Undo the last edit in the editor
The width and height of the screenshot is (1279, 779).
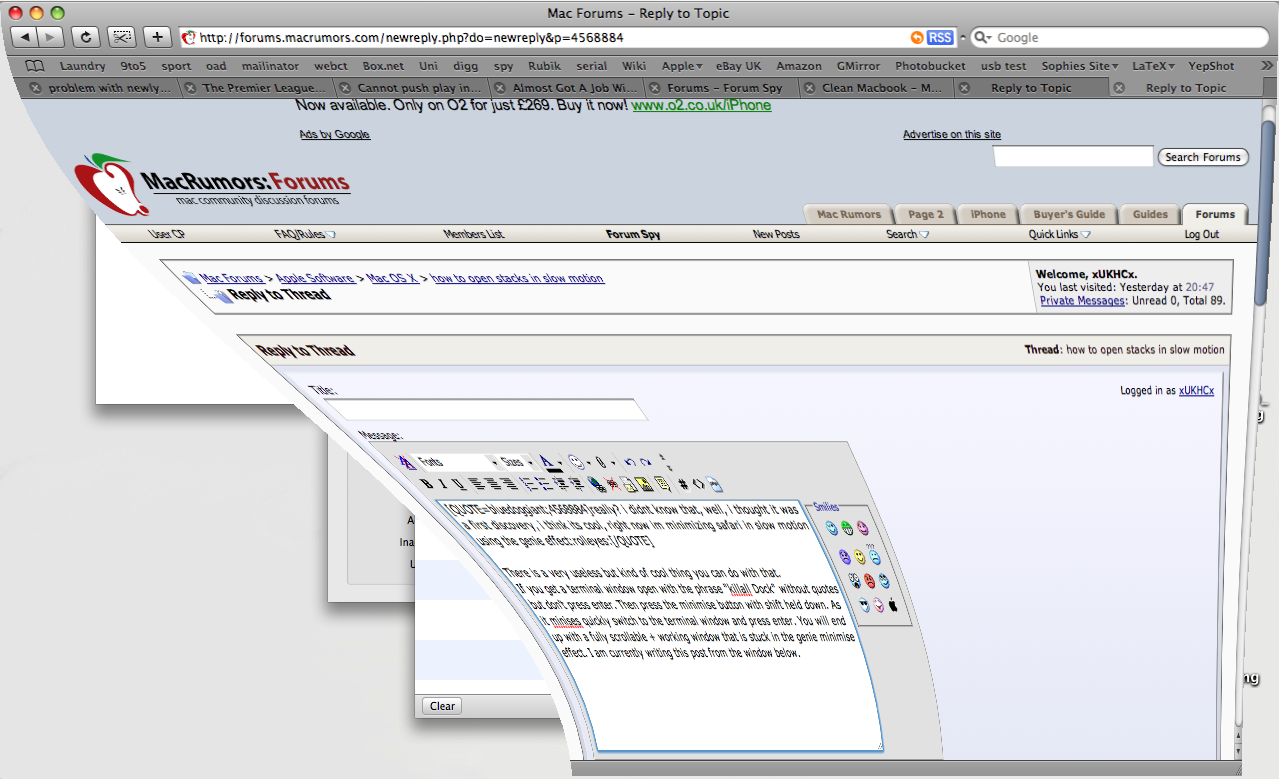point(630,462)
